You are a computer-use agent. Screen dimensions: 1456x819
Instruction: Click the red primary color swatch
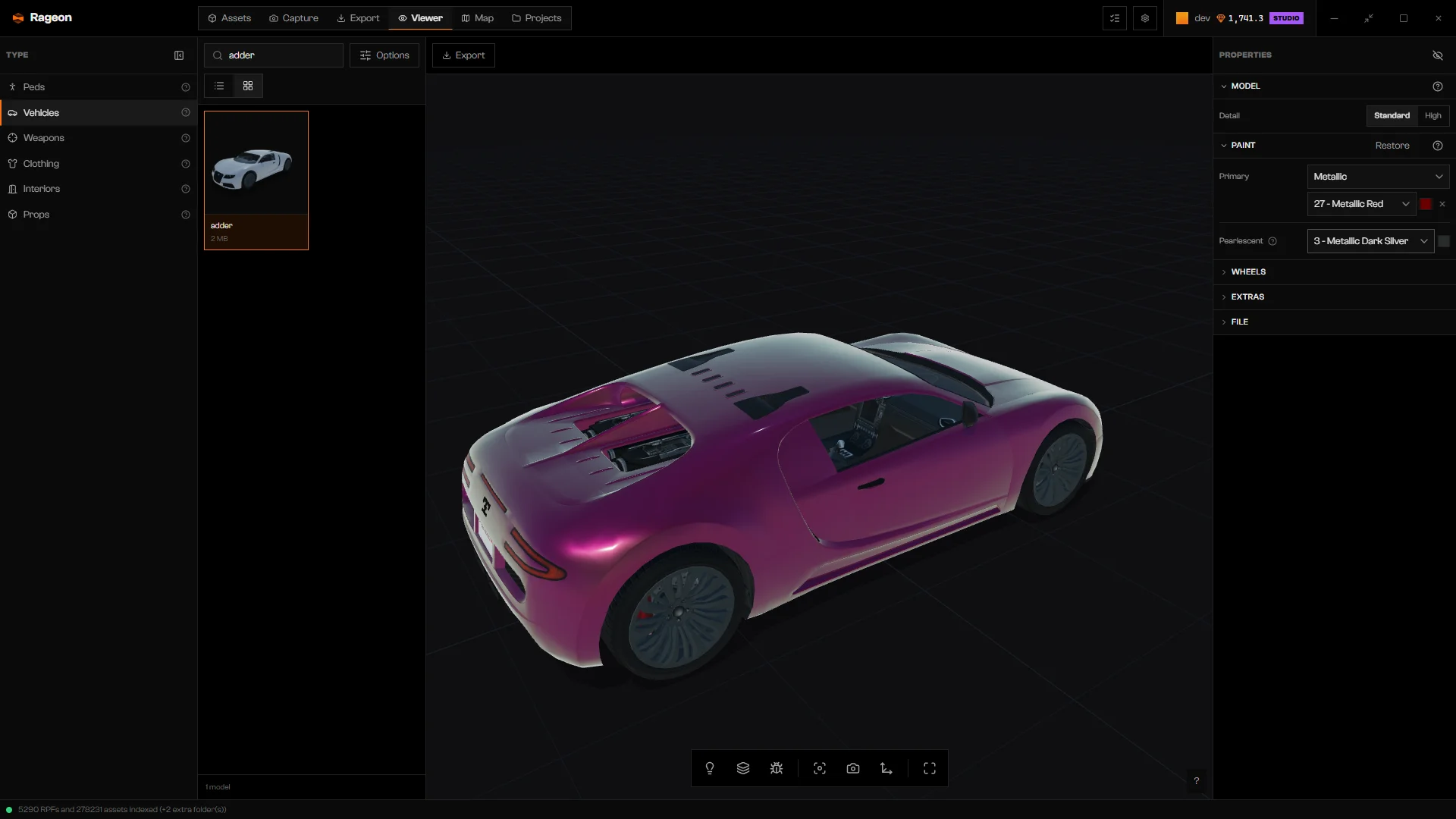point(1426,204)
